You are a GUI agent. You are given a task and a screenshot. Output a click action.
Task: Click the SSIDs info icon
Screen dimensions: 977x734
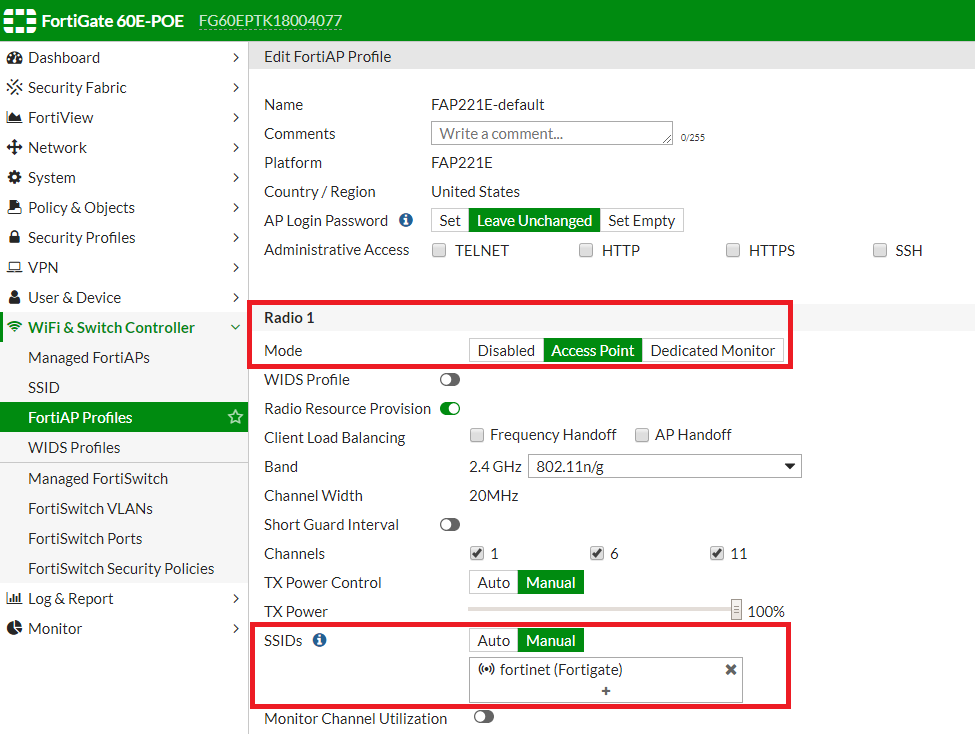[x=319, y=640]
